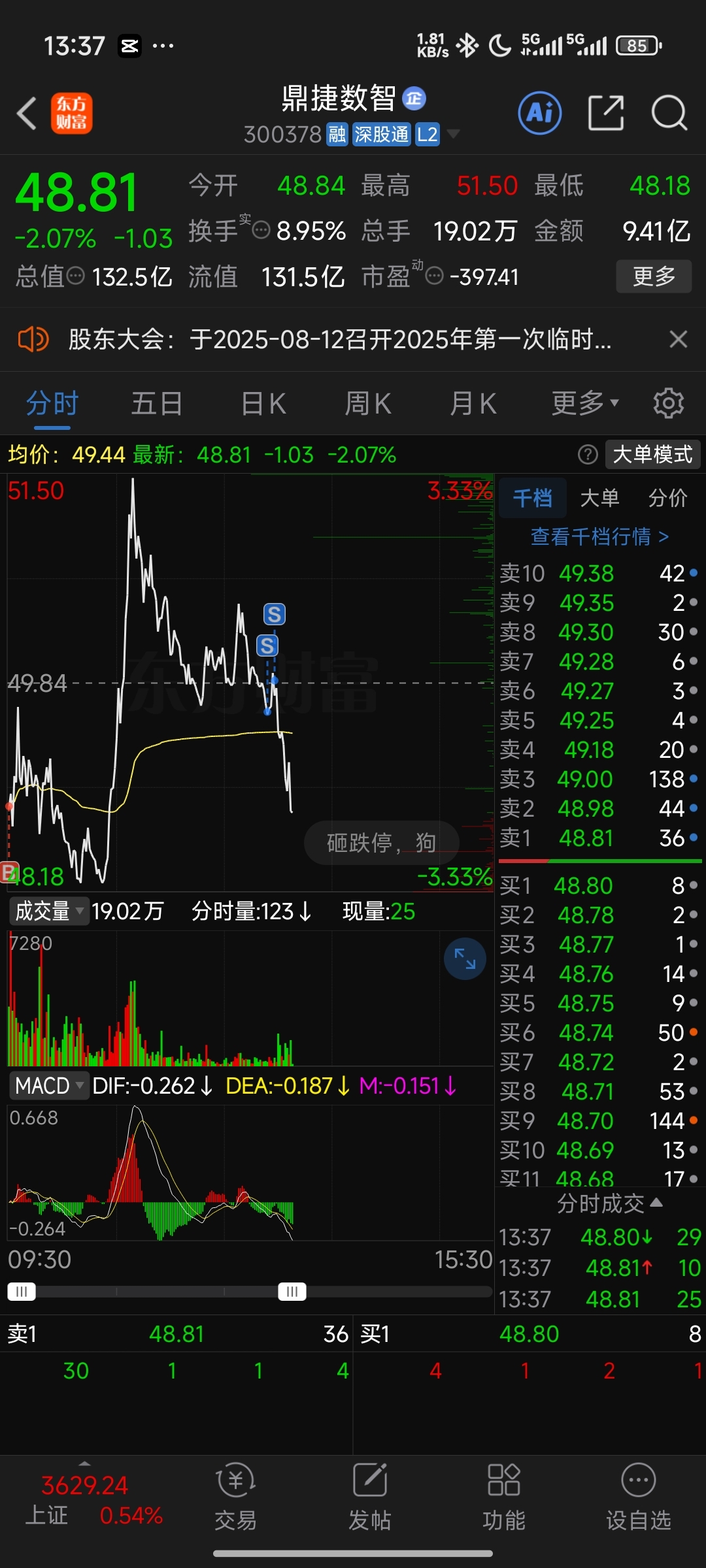Screen dimensions: 706x1568
Task: Dismiss the shareholder meeting notice
Action: pos(679,339)
